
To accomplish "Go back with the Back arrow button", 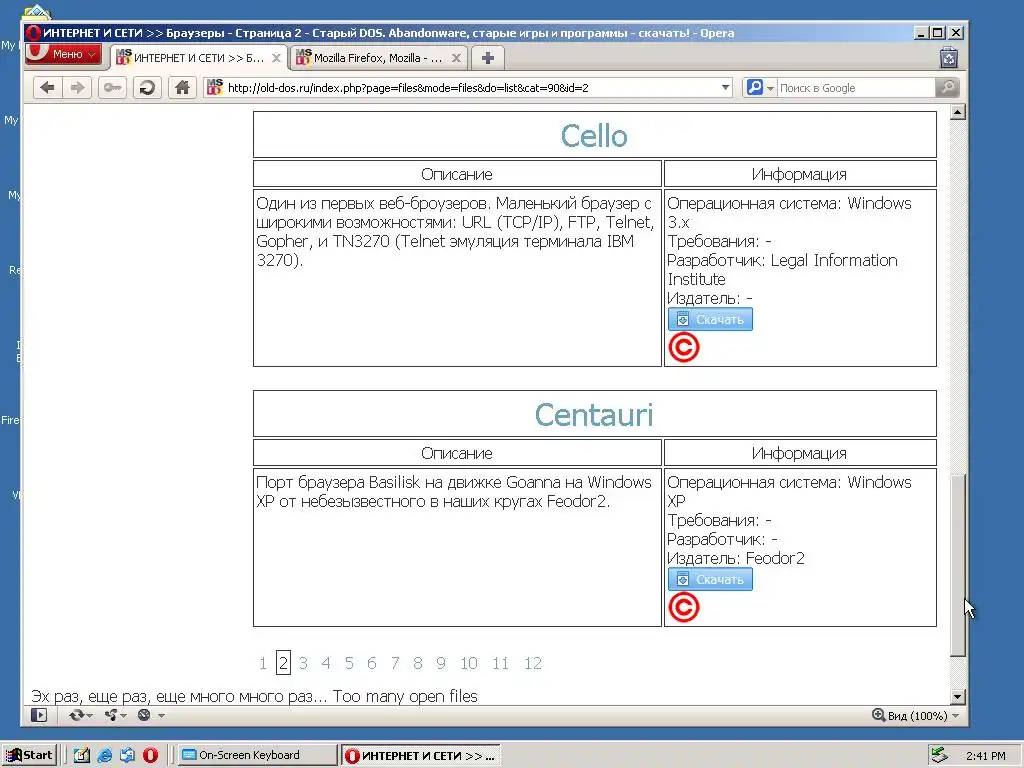I will pos(47,88).
